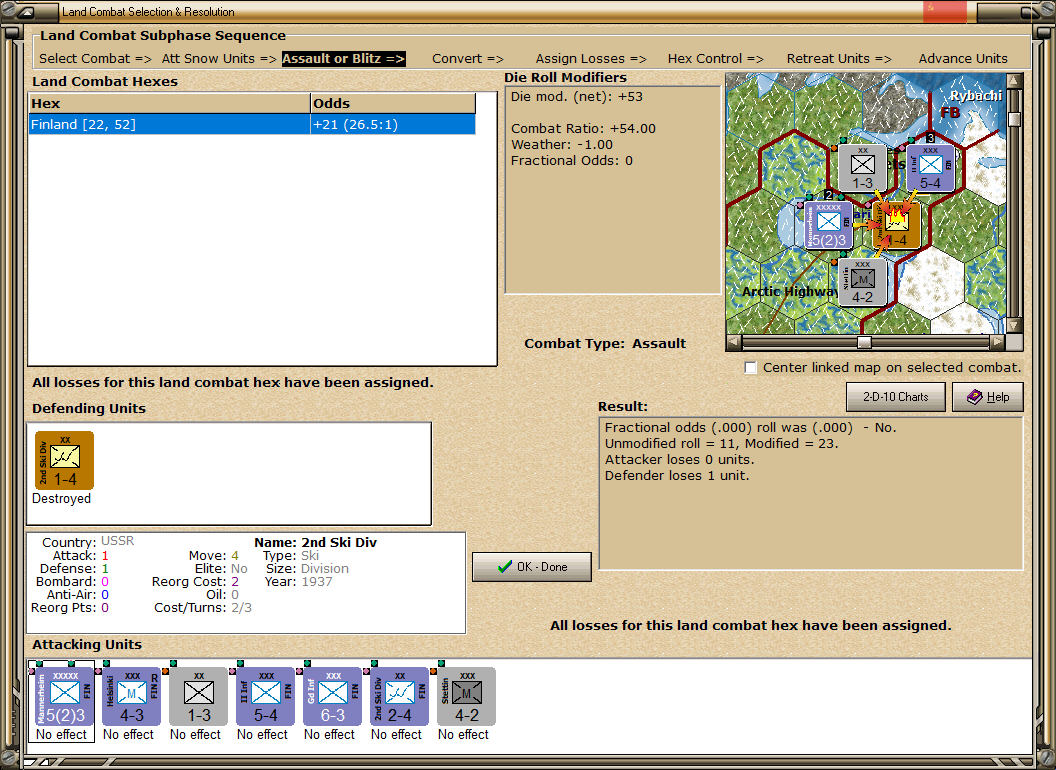This screenshot has height=770, width=1056.
Task: Click the Assign Losses subphase step
Action: point(591,59)
